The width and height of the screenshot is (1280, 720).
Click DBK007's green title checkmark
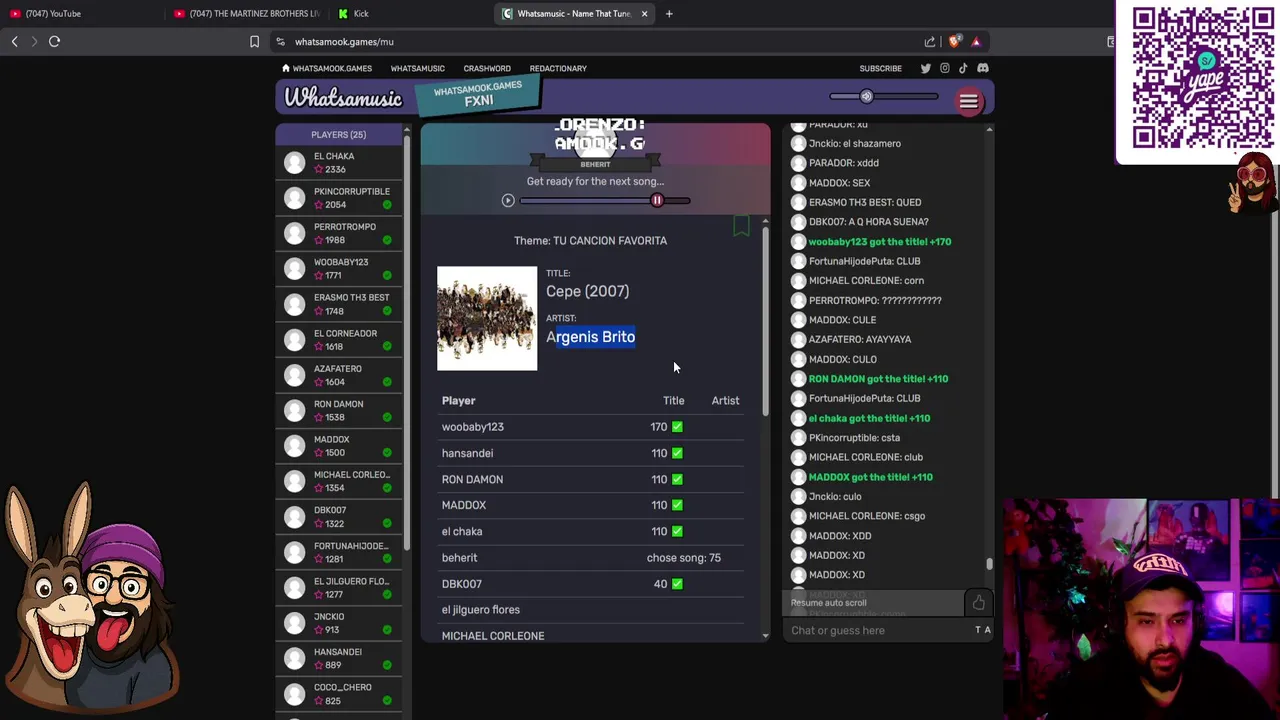[x=677, y=584]
